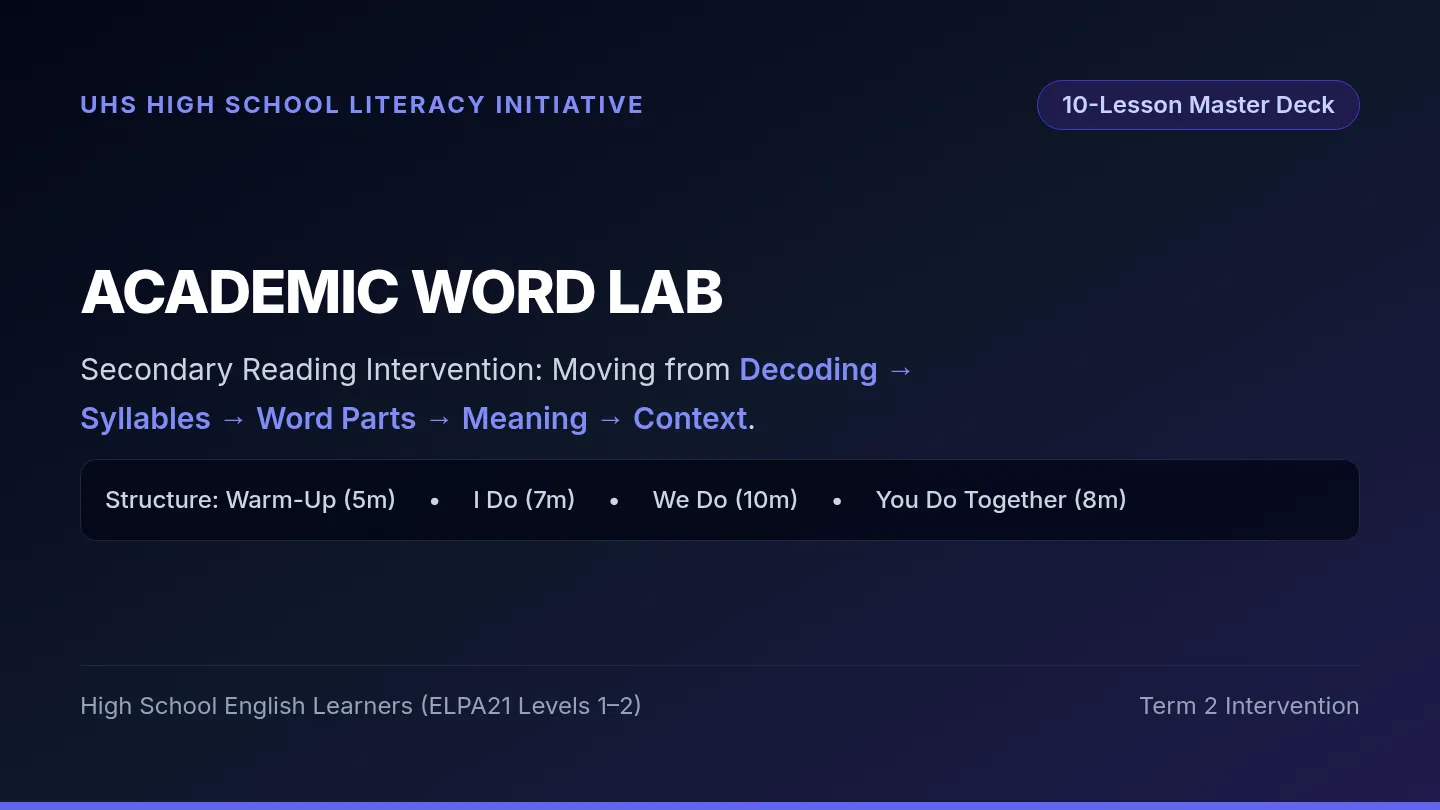Click the highlighted phrase "Word Parts"
Image resolution: width=1440 pixels, height=810 pixels.
pos(336,419)
